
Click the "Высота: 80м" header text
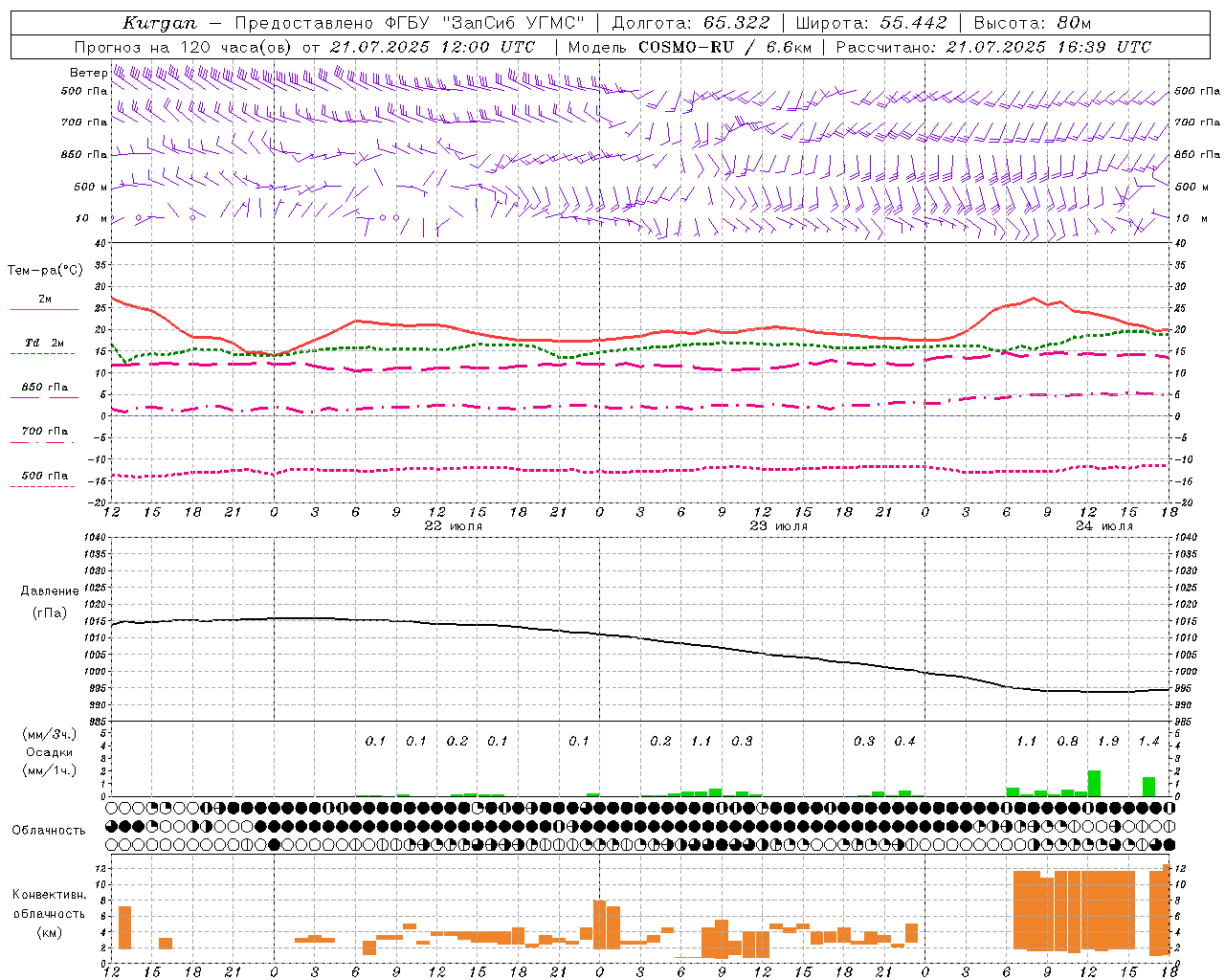[x=1032, y=23]
